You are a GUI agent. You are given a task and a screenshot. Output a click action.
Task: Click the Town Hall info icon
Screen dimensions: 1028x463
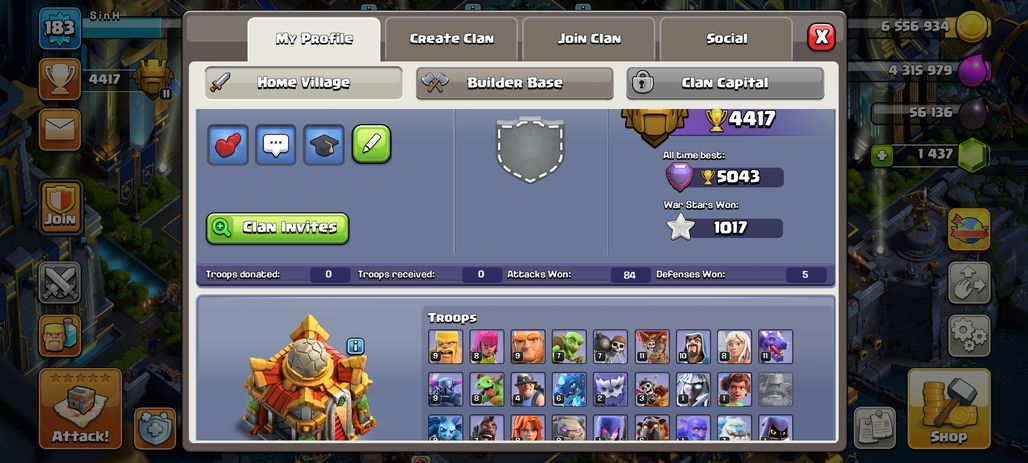[x=355, y=346]
